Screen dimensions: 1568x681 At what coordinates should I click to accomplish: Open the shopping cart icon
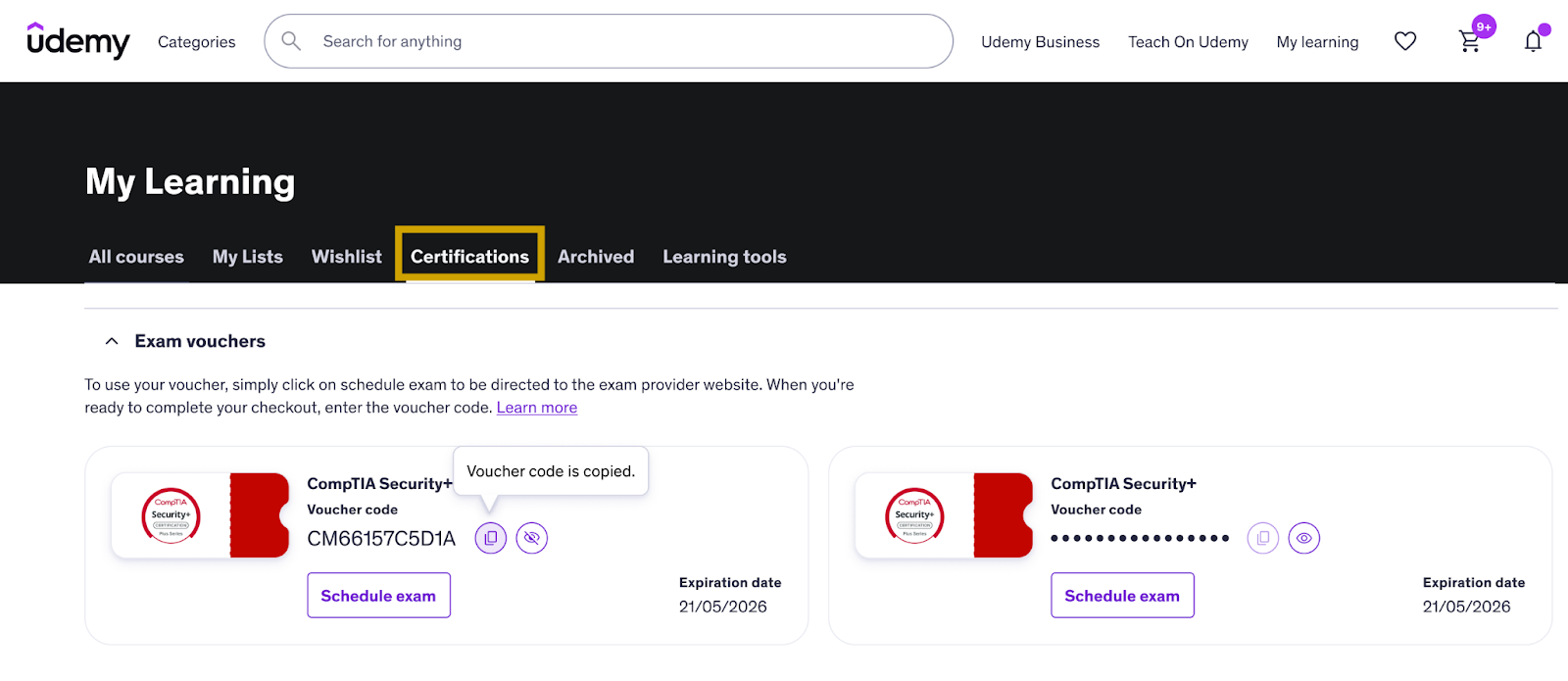[1469, 41]
